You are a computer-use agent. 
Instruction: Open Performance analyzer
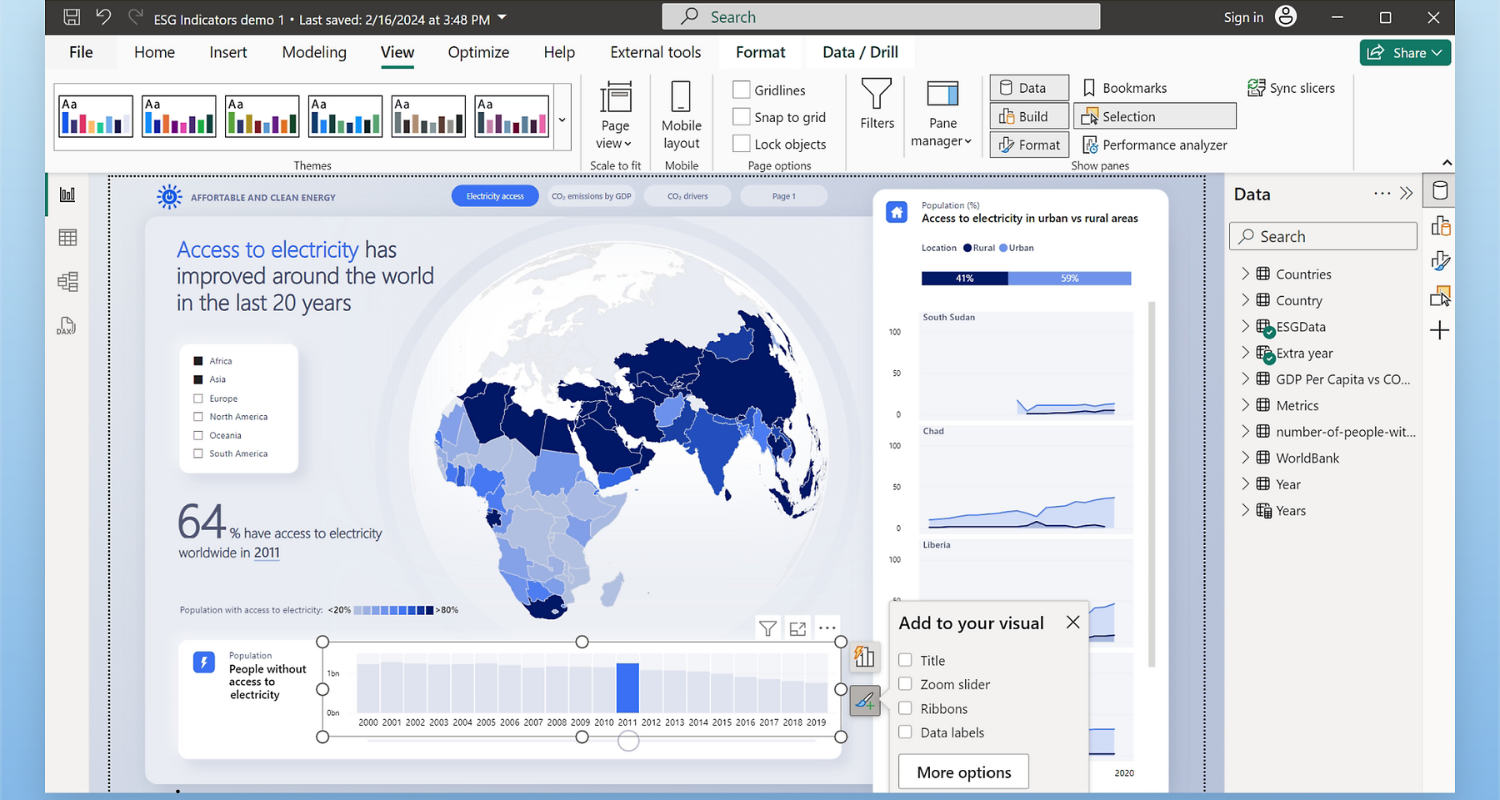pyautogui.click(x=1155, y=145)
